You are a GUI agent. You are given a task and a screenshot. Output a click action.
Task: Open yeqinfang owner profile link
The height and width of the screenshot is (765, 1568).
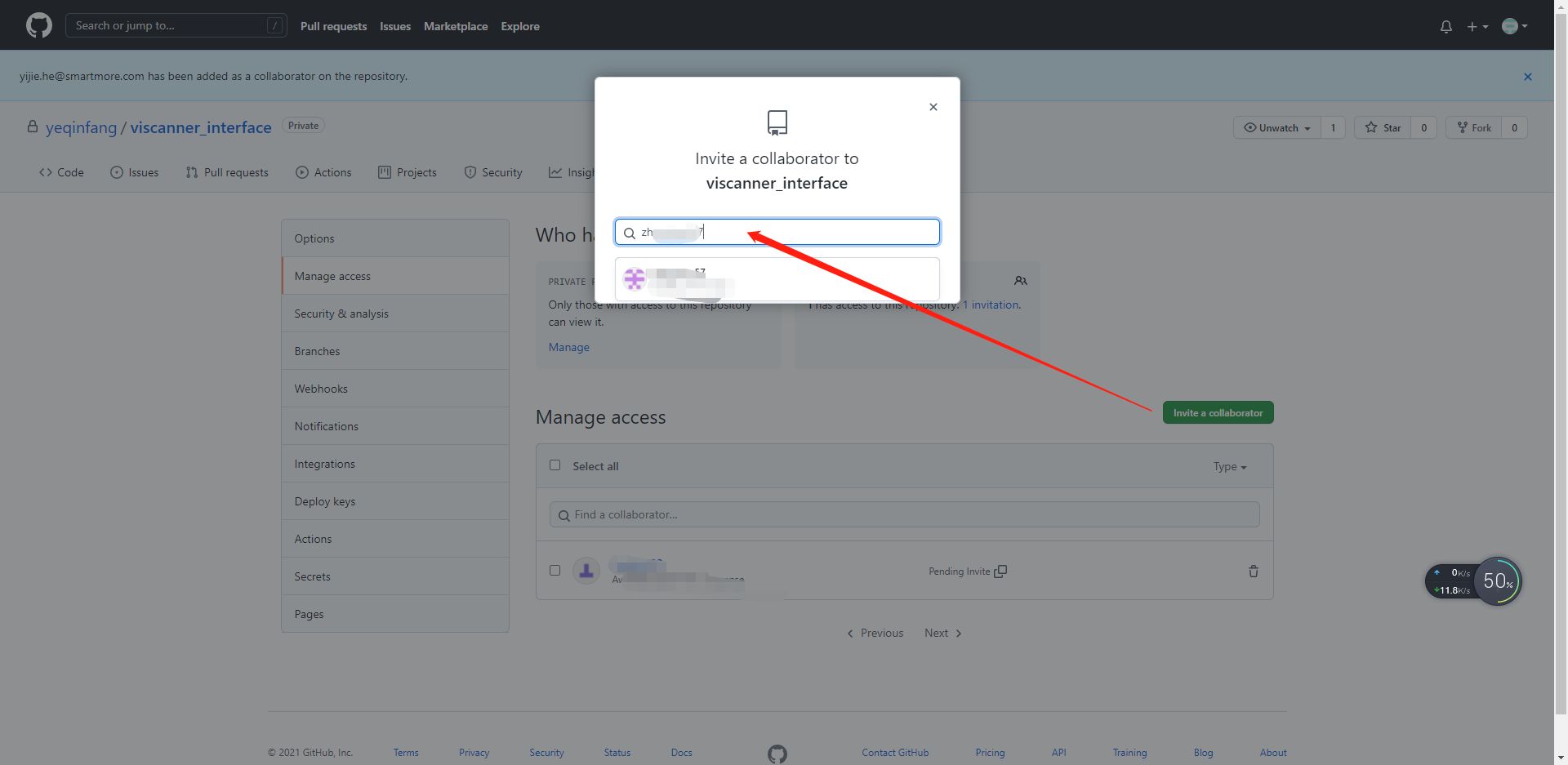point(81,127)
